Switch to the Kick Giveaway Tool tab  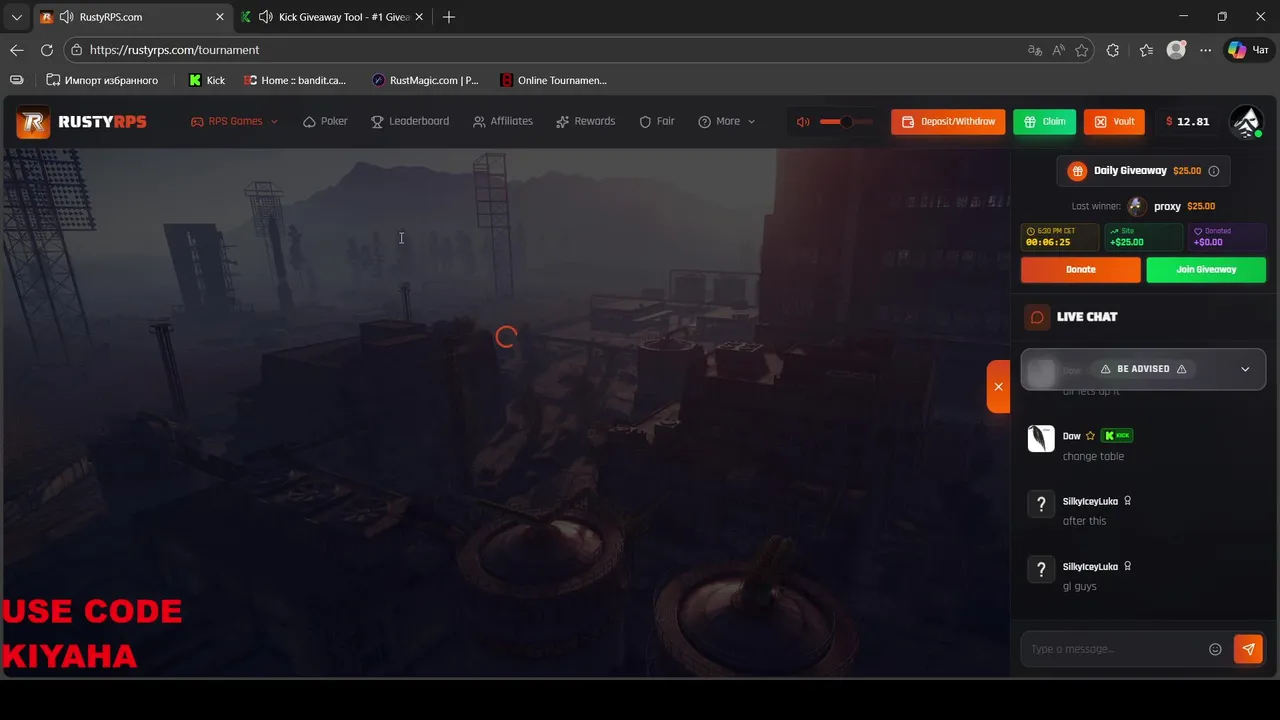click(333, 17)
